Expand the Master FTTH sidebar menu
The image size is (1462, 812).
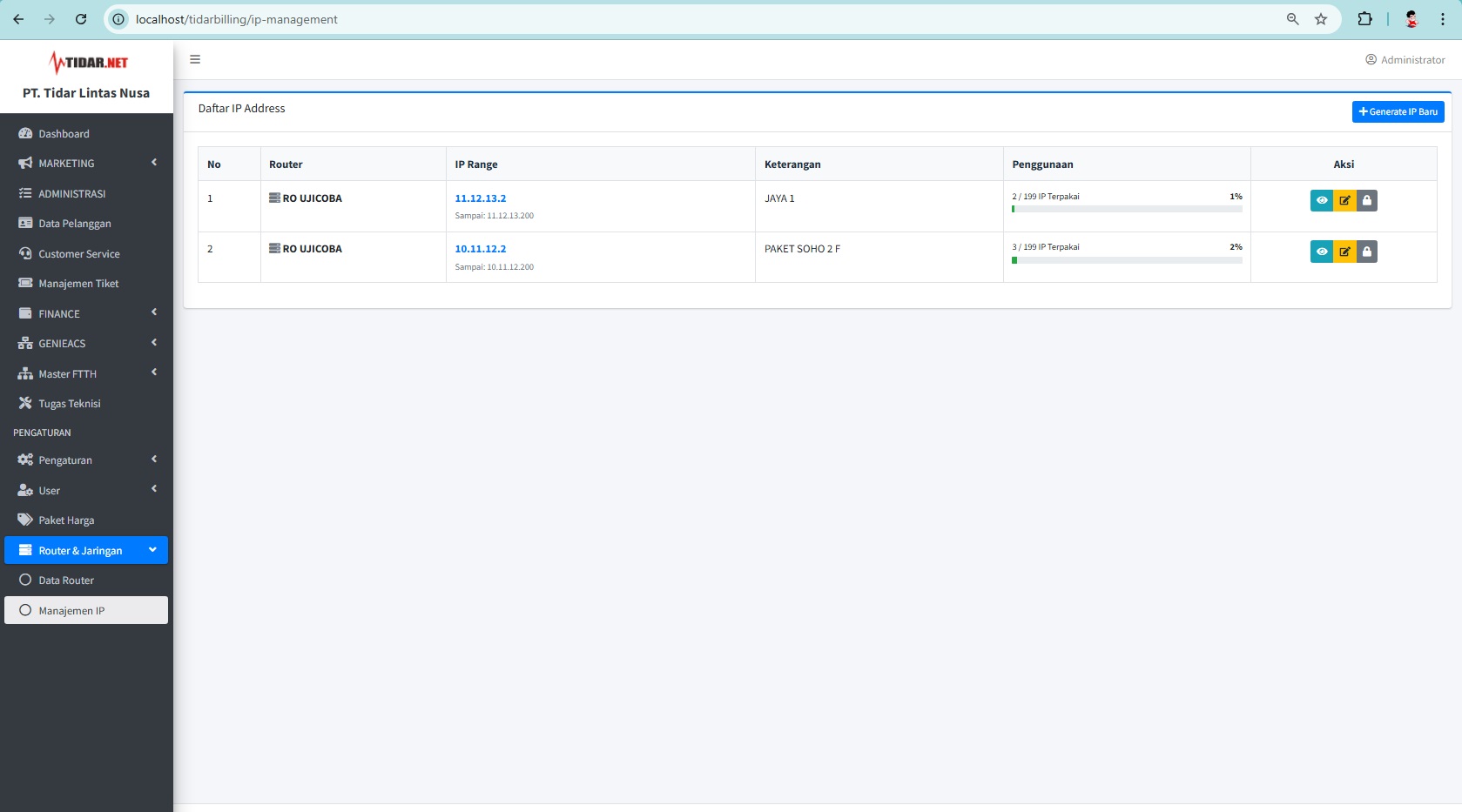(86, 373)
